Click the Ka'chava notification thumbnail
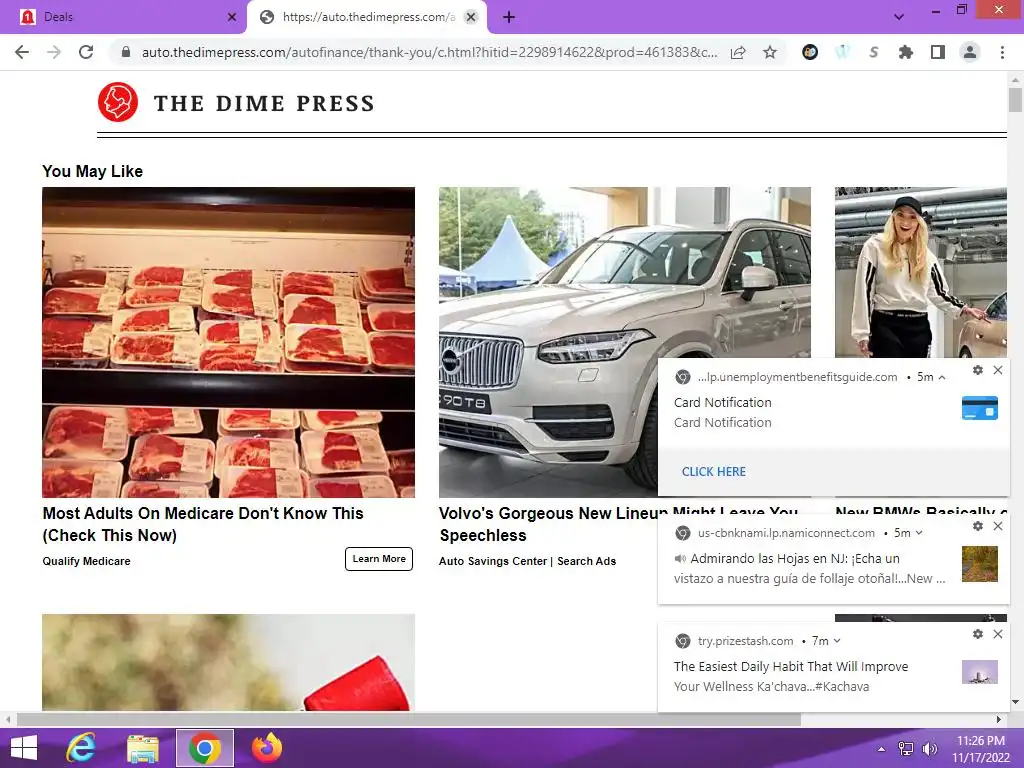Viewport: 1024px width, 768px height. point(980,672)
